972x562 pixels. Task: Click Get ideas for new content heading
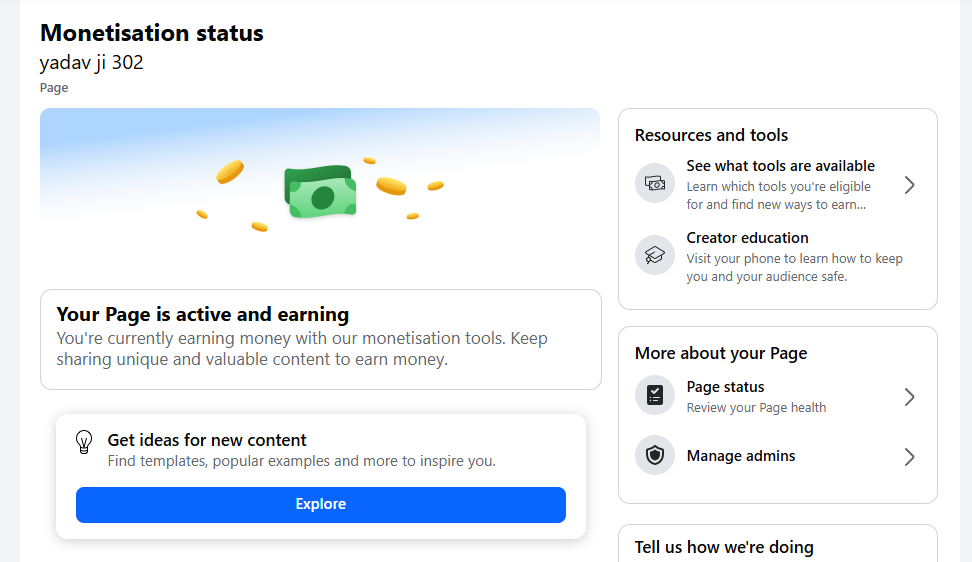[207, 440]
